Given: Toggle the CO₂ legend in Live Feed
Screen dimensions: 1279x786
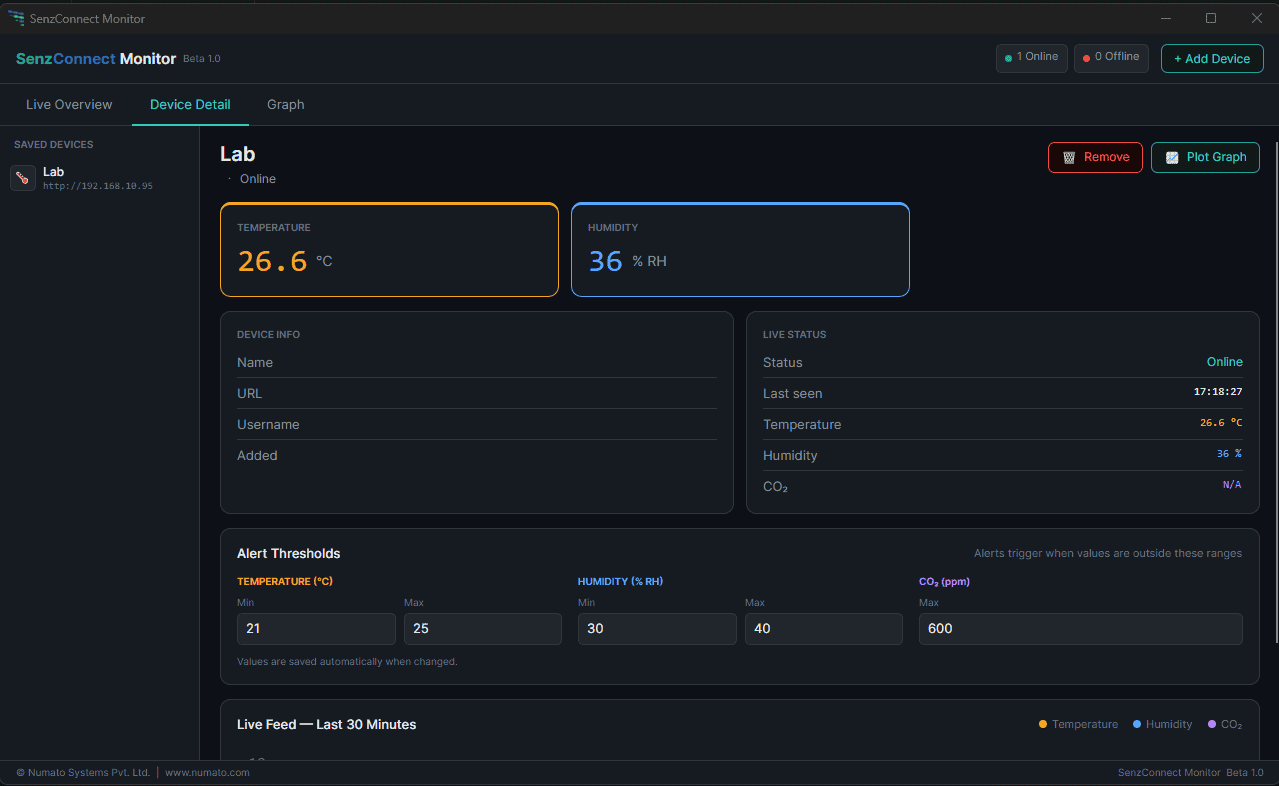Looking at the screenshot, I should (1224, 724).
